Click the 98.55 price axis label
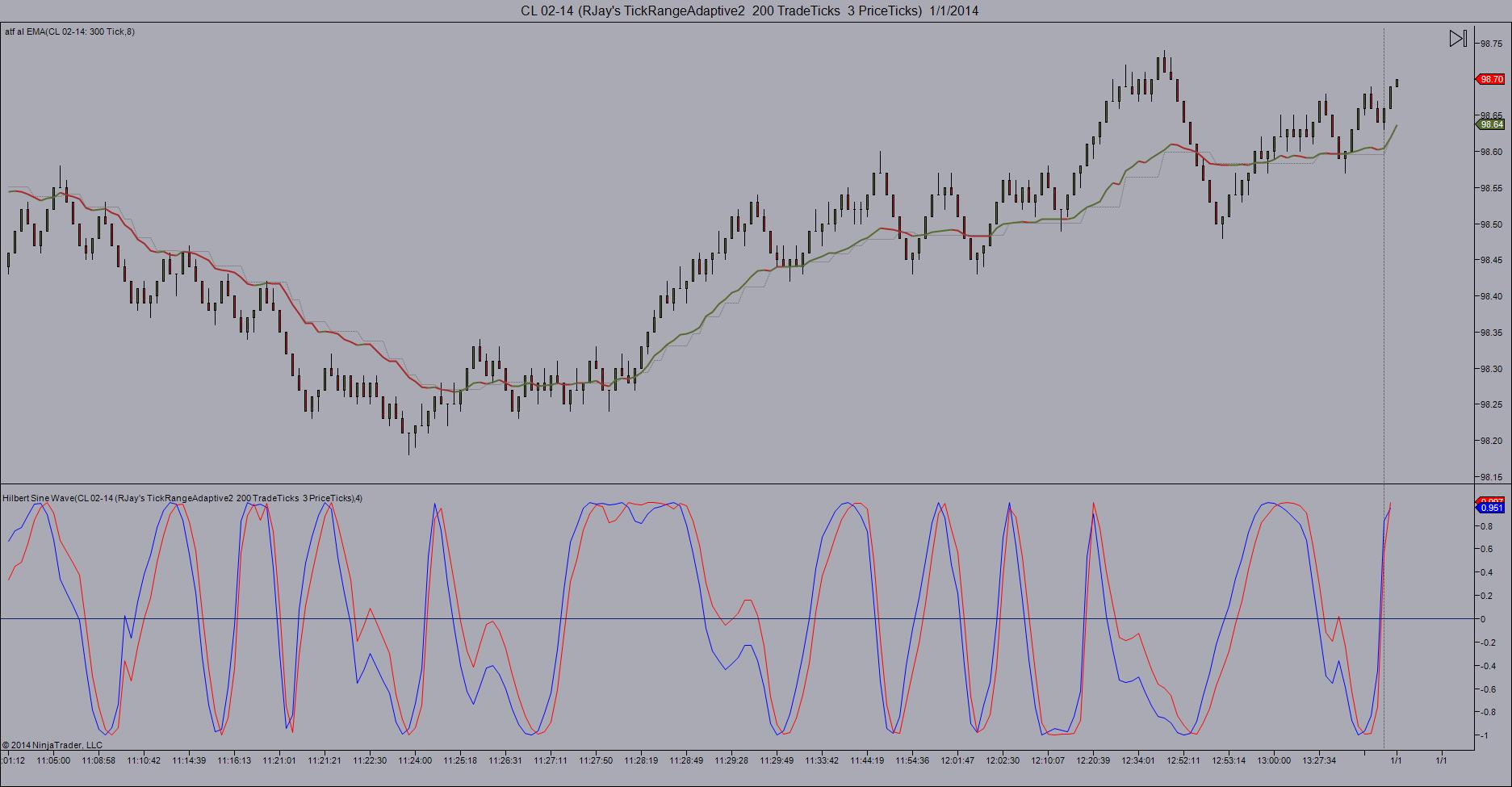This screenshot has width=1512, height=787. pyautogui.click(x=1491, y=188)
